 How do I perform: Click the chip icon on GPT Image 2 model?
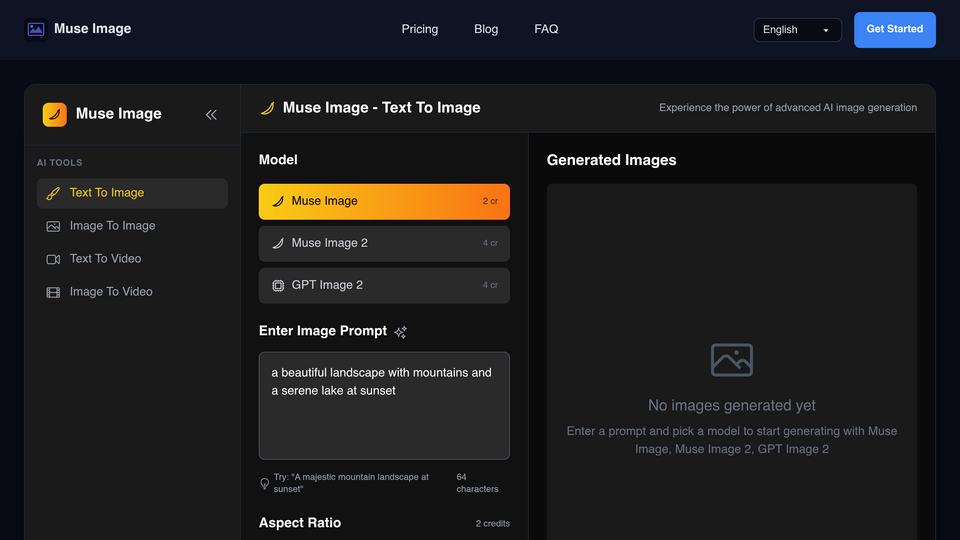tap(278, 285)
